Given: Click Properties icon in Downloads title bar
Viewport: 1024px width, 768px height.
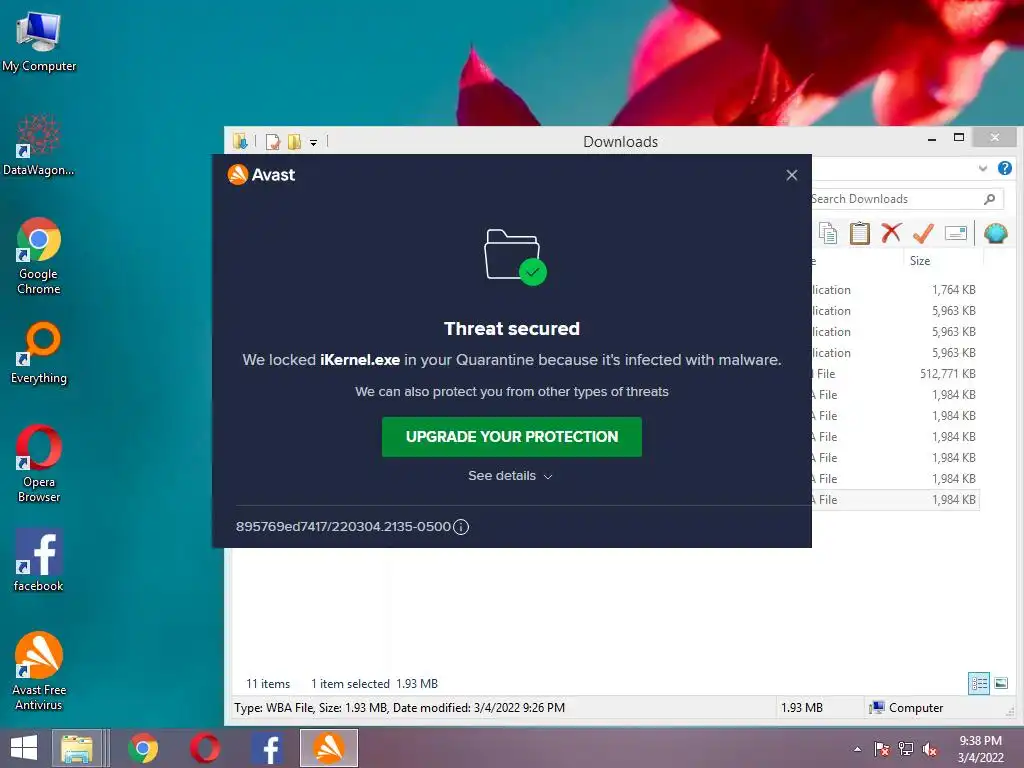Looking at the screenshot, I should [273, 142].
